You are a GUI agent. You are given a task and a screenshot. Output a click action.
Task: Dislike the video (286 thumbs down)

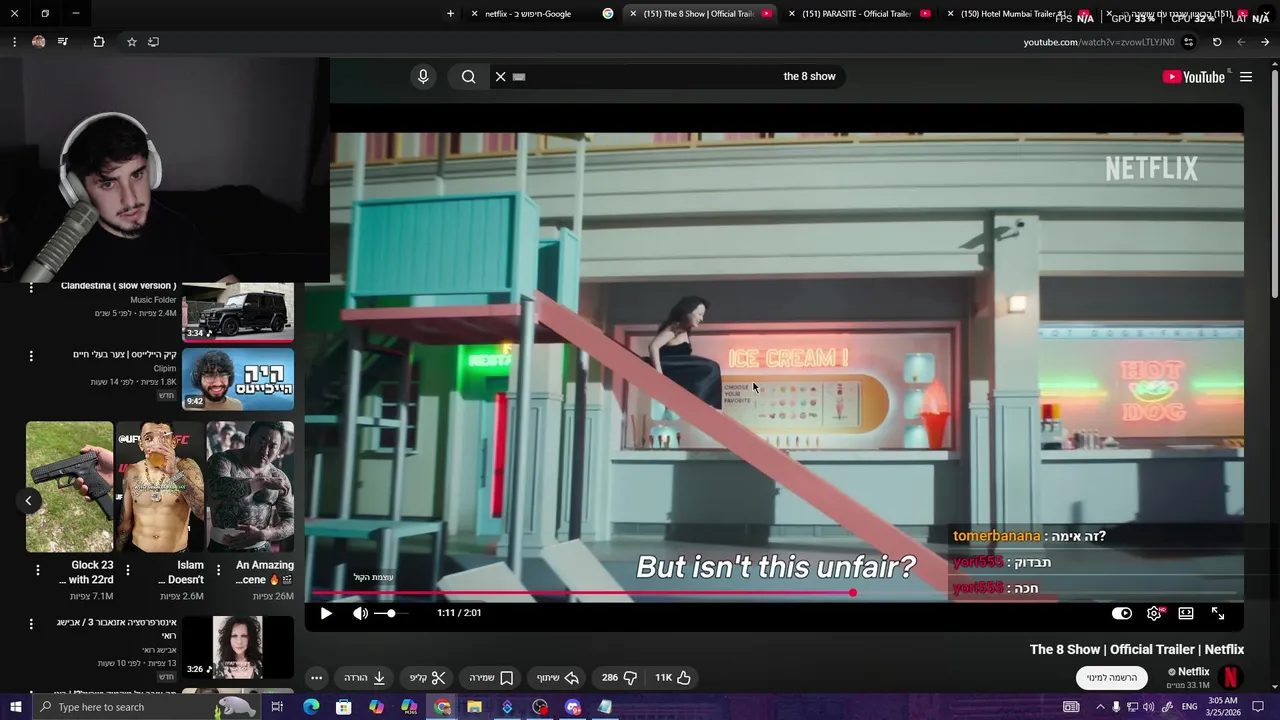[x=619, y=677]
